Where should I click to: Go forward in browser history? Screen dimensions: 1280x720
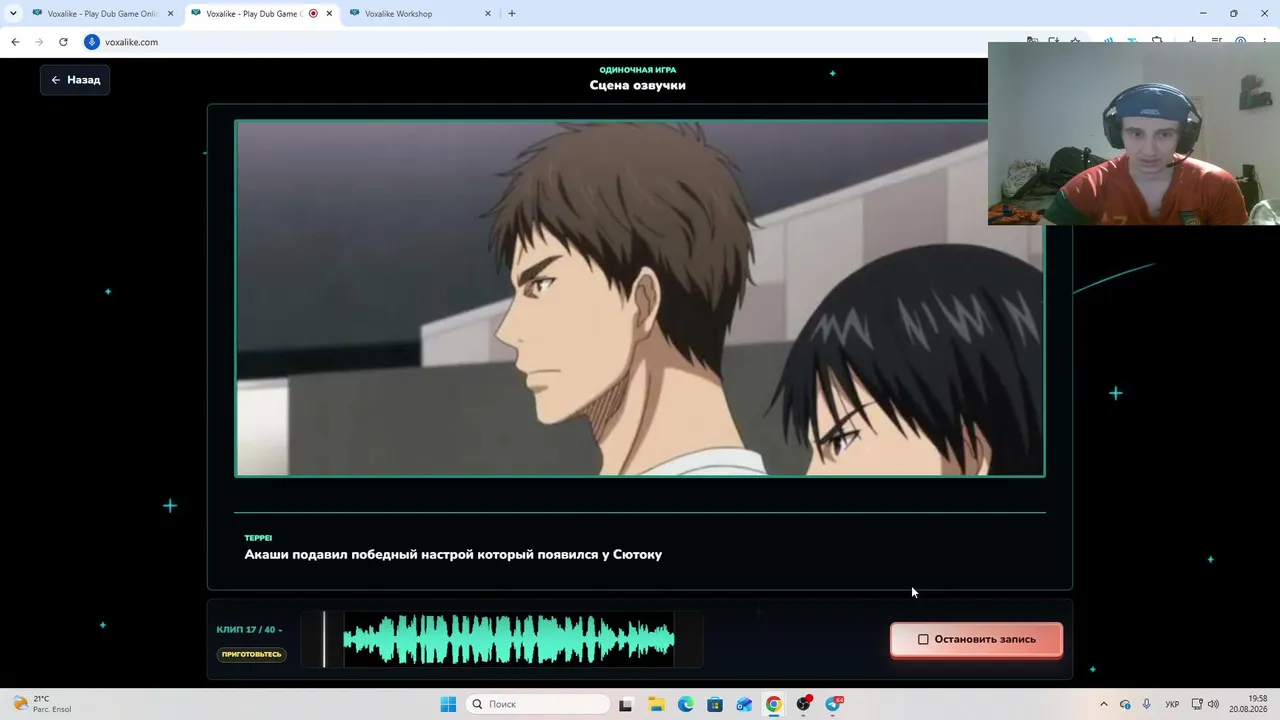(x=39, y=42)
